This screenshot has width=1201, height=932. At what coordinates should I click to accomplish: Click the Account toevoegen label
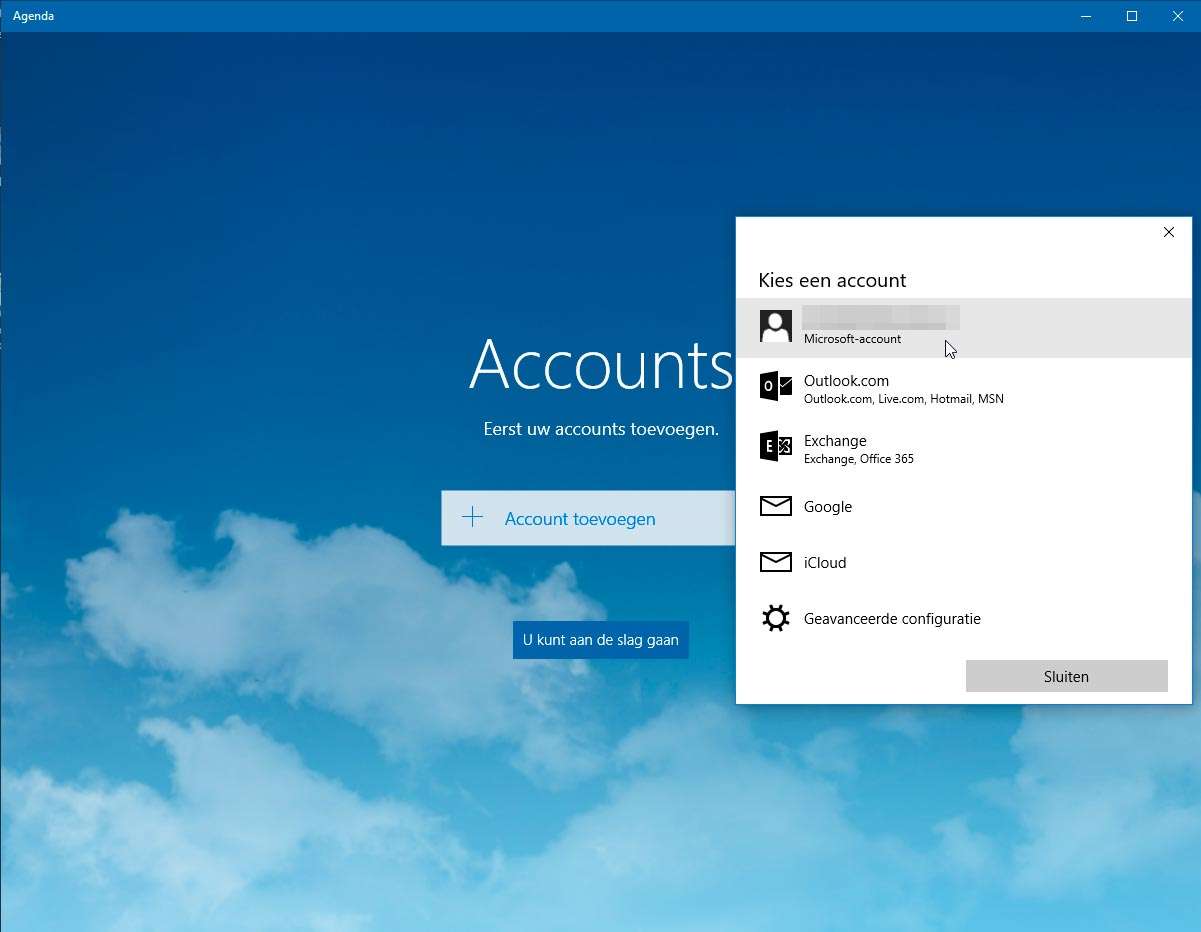[x=580, y=519]
